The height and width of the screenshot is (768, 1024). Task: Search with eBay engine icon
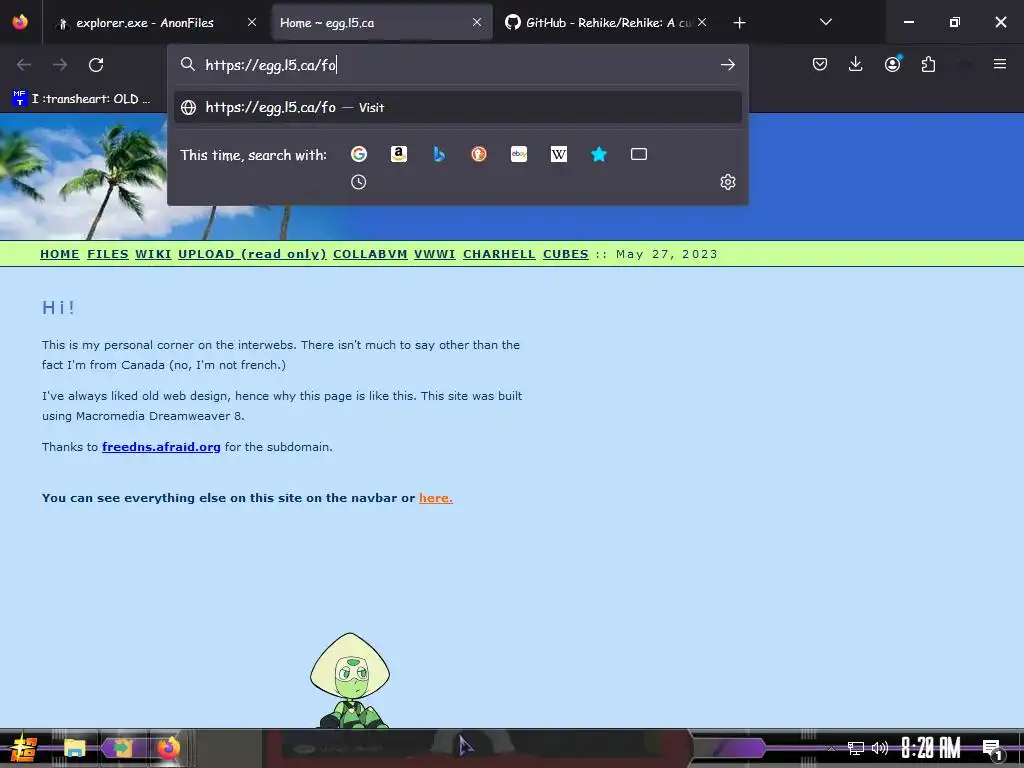pyautogui.click(x=519, y=154)
